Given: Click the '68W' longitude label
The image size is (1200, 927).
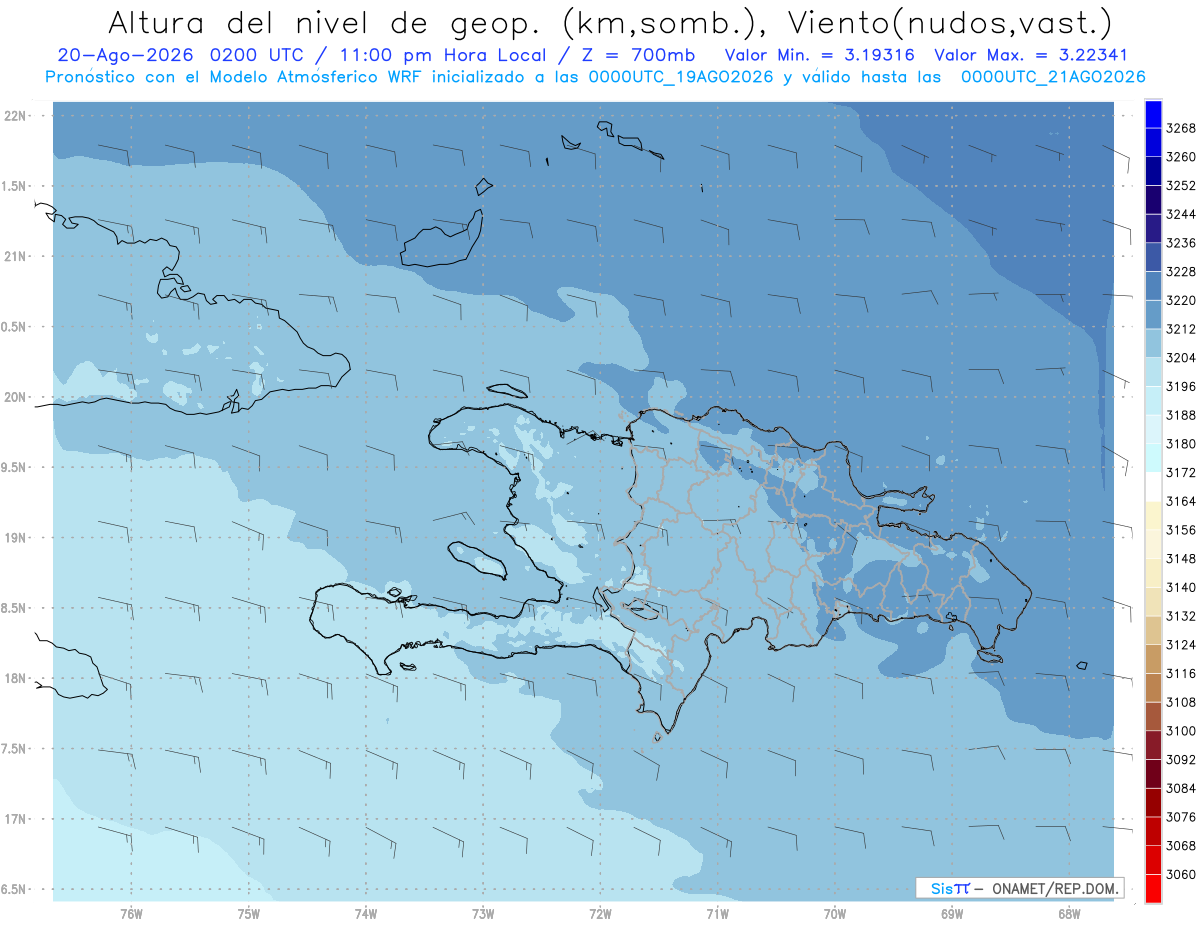Looking at the screenshot, I should click(x=1069, y=914).
